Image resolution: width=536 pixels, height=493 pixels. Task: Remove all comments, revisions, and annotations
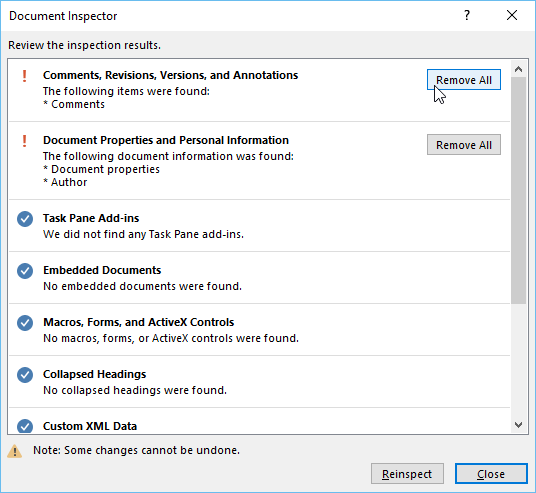(x=464, y=80)
